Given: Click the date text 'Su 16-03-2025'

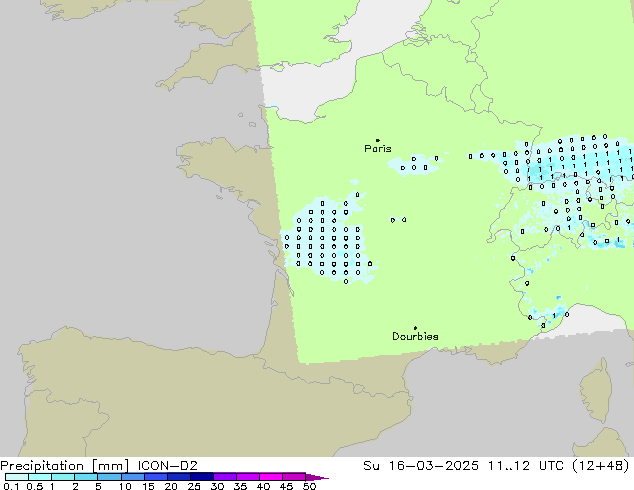Looking at the screenshot, I should pyautogui.click(x=421, y=466).
